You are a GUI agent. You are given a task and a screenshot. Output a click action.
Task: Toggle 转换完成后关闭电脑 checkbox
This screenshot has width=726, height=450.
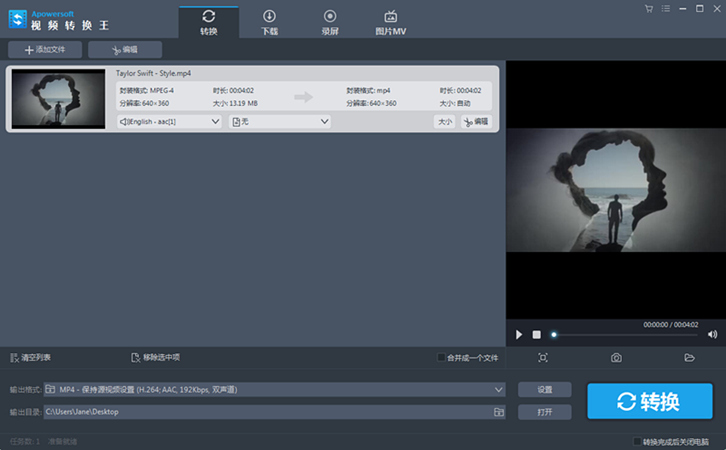(x=638, y=441)
